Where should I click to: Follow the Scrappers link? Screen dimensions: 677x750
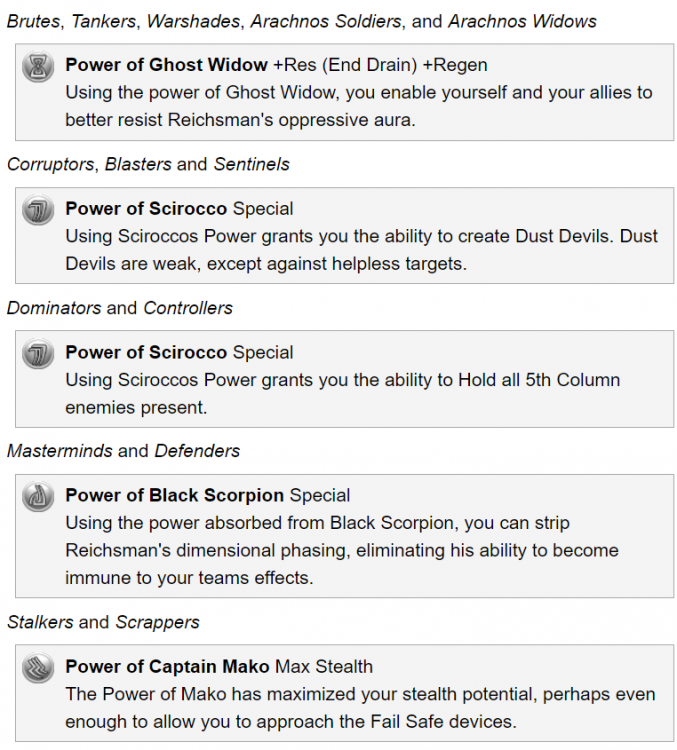[157, 622]
